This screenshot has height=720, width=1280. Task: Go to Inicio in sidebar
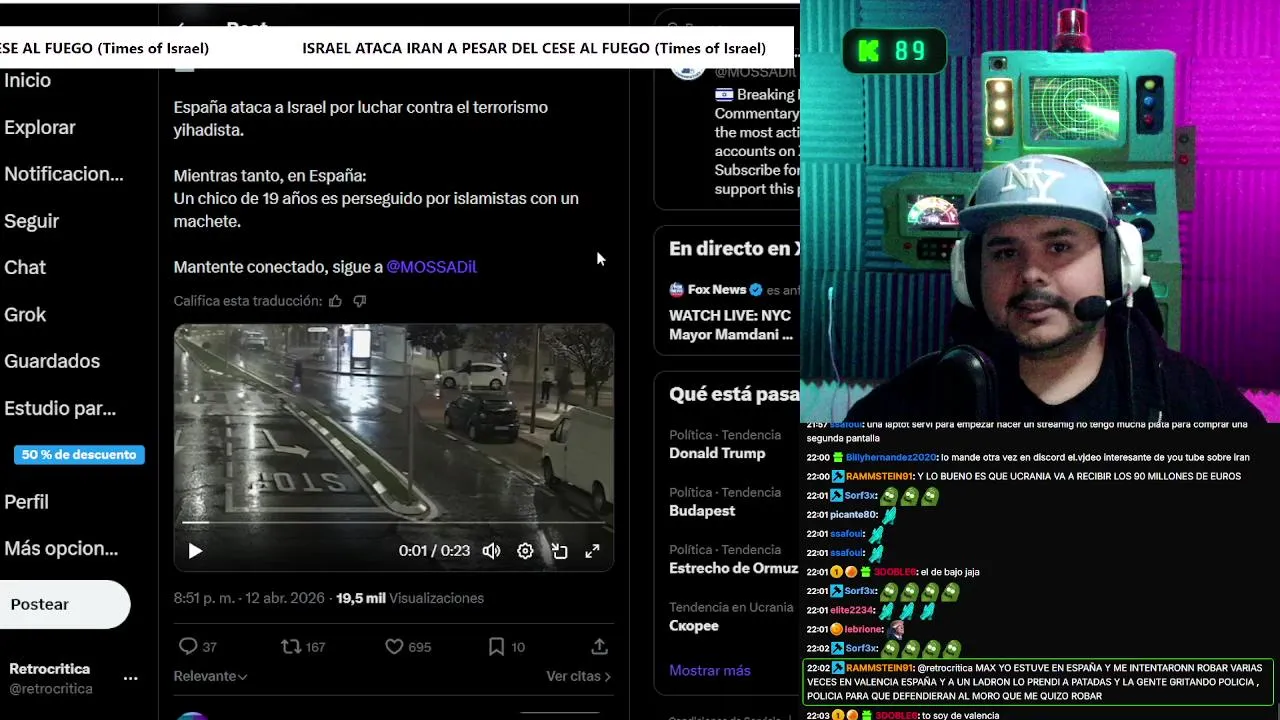click(x=27, y=80)
